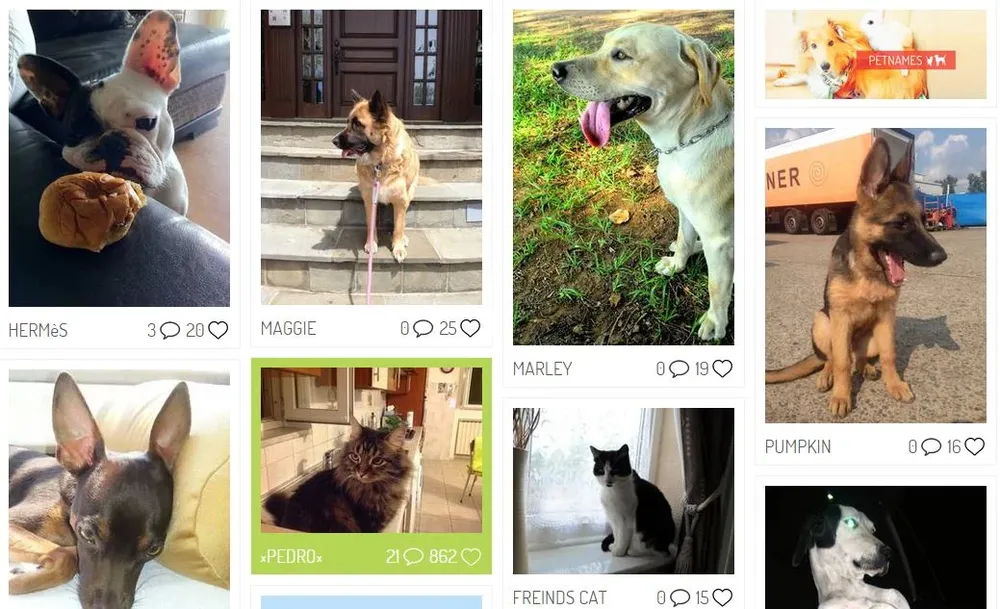
Task: Like FREINDS CAT with the heart icon
Action: [723, 597]
